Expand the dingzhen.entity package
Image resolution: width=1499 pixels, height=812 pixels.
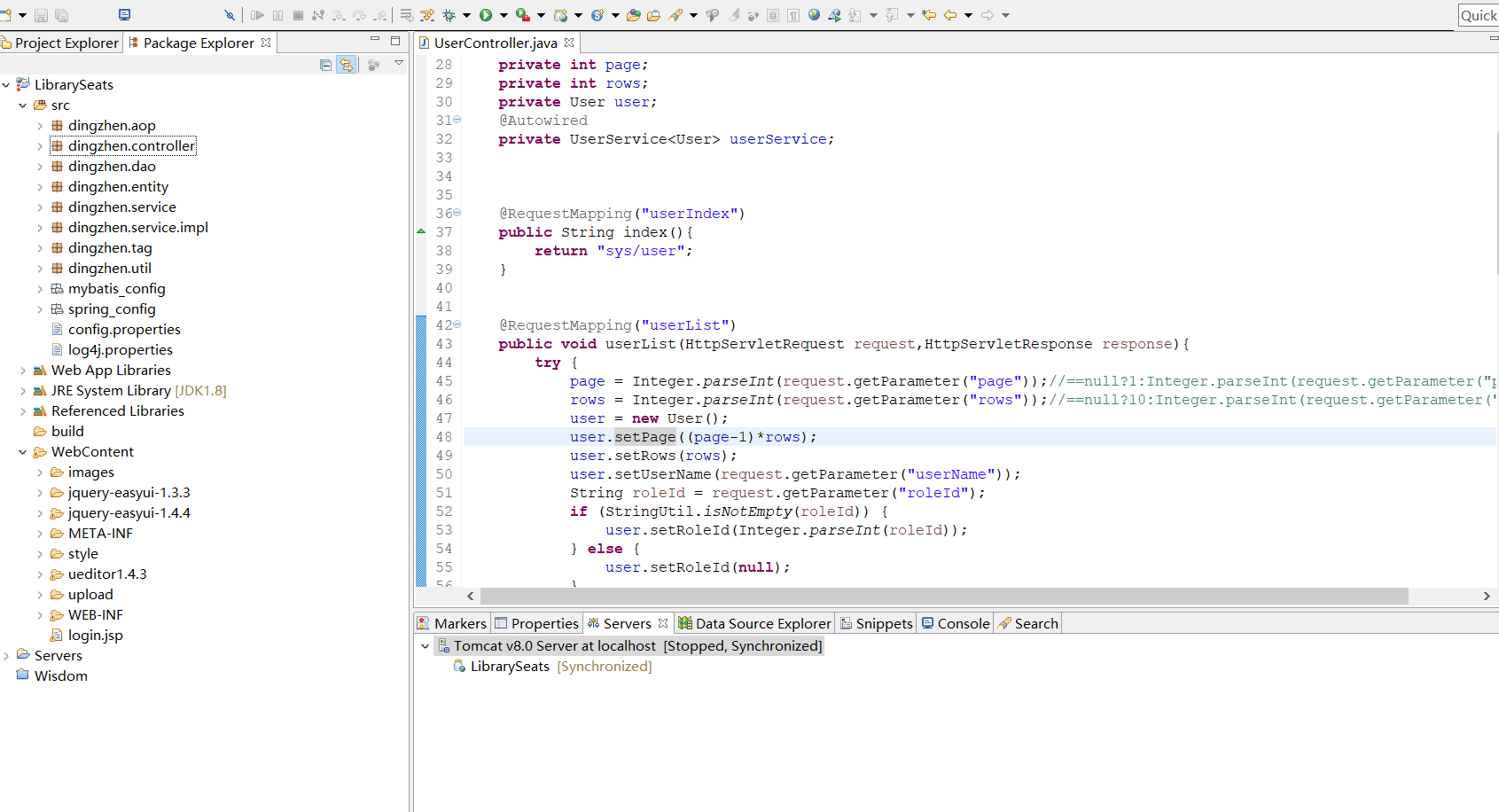click(x=40, y=187)
